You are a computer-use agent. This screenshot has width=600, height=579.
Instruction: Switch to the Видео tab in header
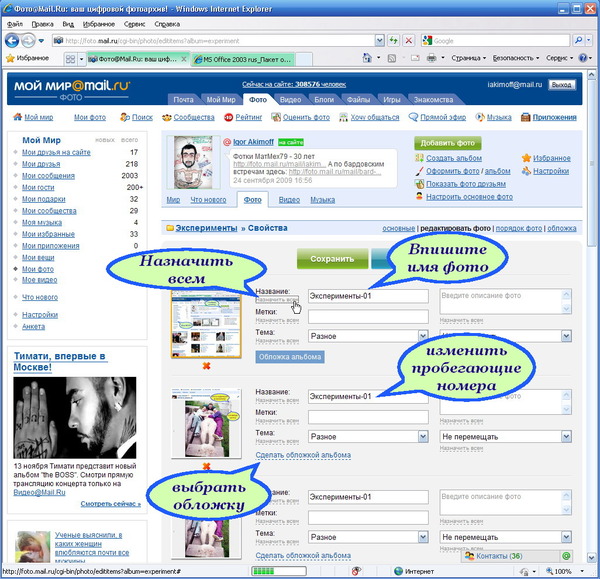coord(290,99)
